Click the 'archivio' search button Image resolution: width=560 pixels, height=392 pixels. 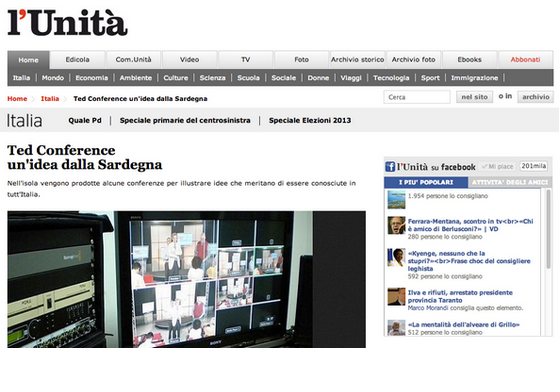pos(536,97)
